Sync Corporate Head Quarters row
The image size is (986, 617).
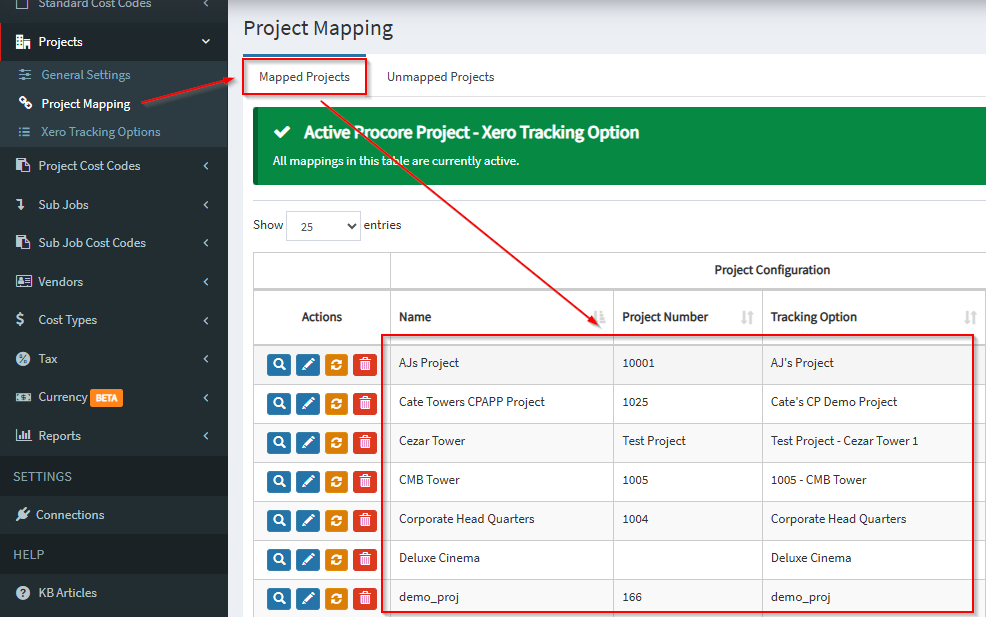pos(336,521)
